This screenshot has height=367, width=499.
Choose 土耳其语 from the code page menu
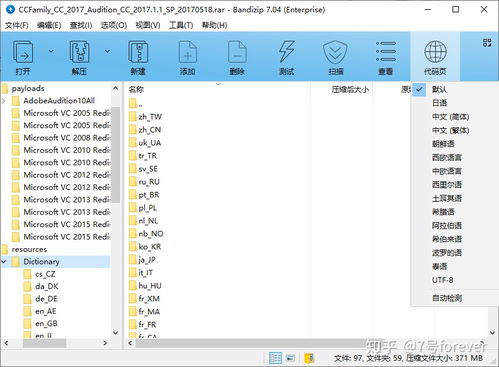[447, 198]
